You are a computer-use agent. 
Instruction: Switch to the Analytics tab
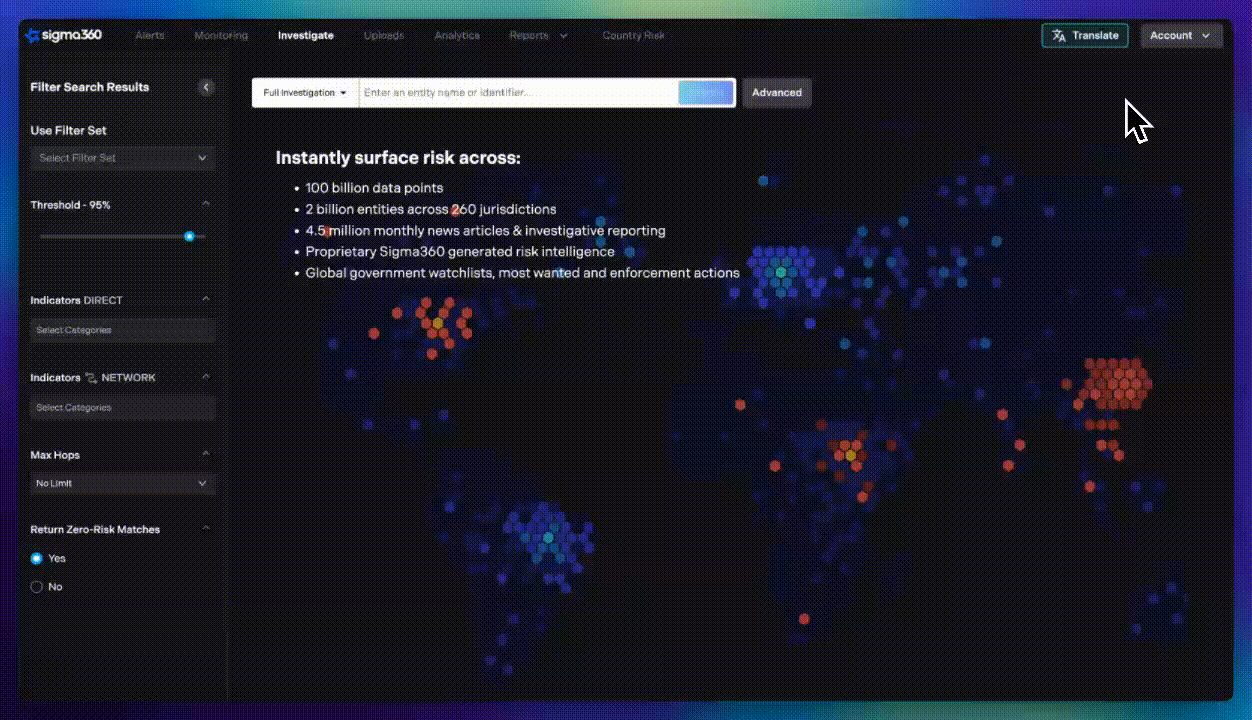[x=457, y=36]
